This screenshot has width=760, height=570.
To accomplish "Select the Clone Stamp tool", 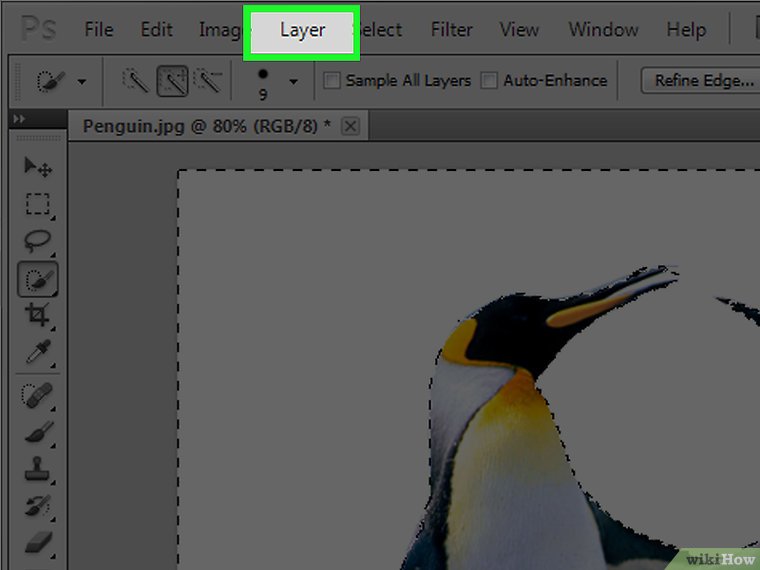I will [38, 469].
